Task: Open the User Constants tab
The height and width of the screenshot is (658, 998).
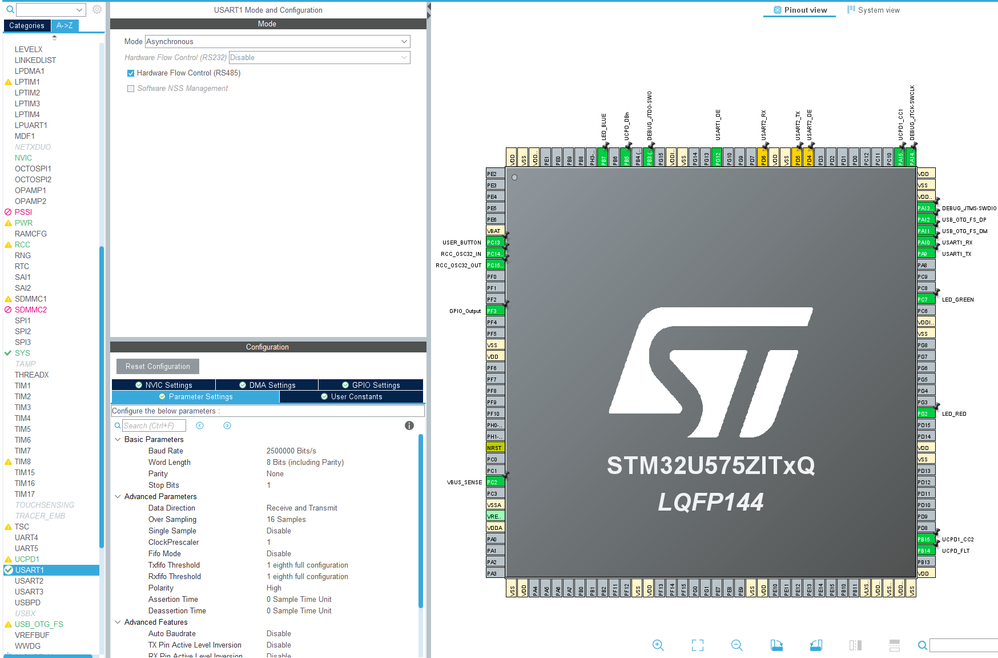Action: click(x=351, y=396)
